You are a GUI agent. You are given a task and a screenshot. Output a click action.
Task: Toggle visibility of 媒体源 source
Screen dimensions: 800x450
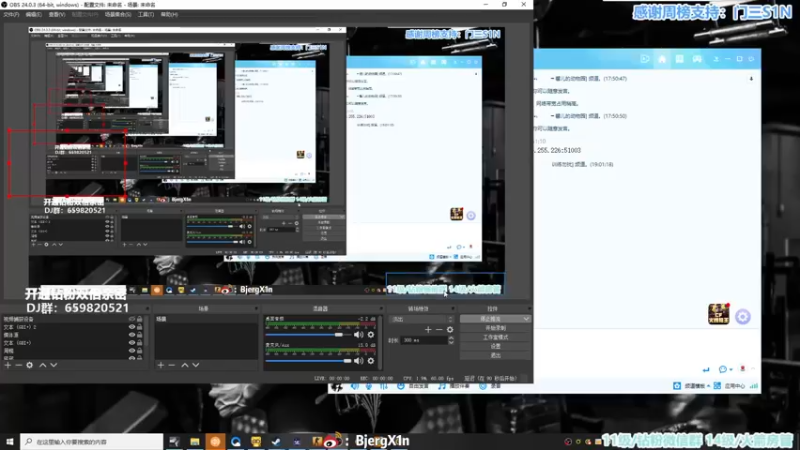tap(132, 335)
